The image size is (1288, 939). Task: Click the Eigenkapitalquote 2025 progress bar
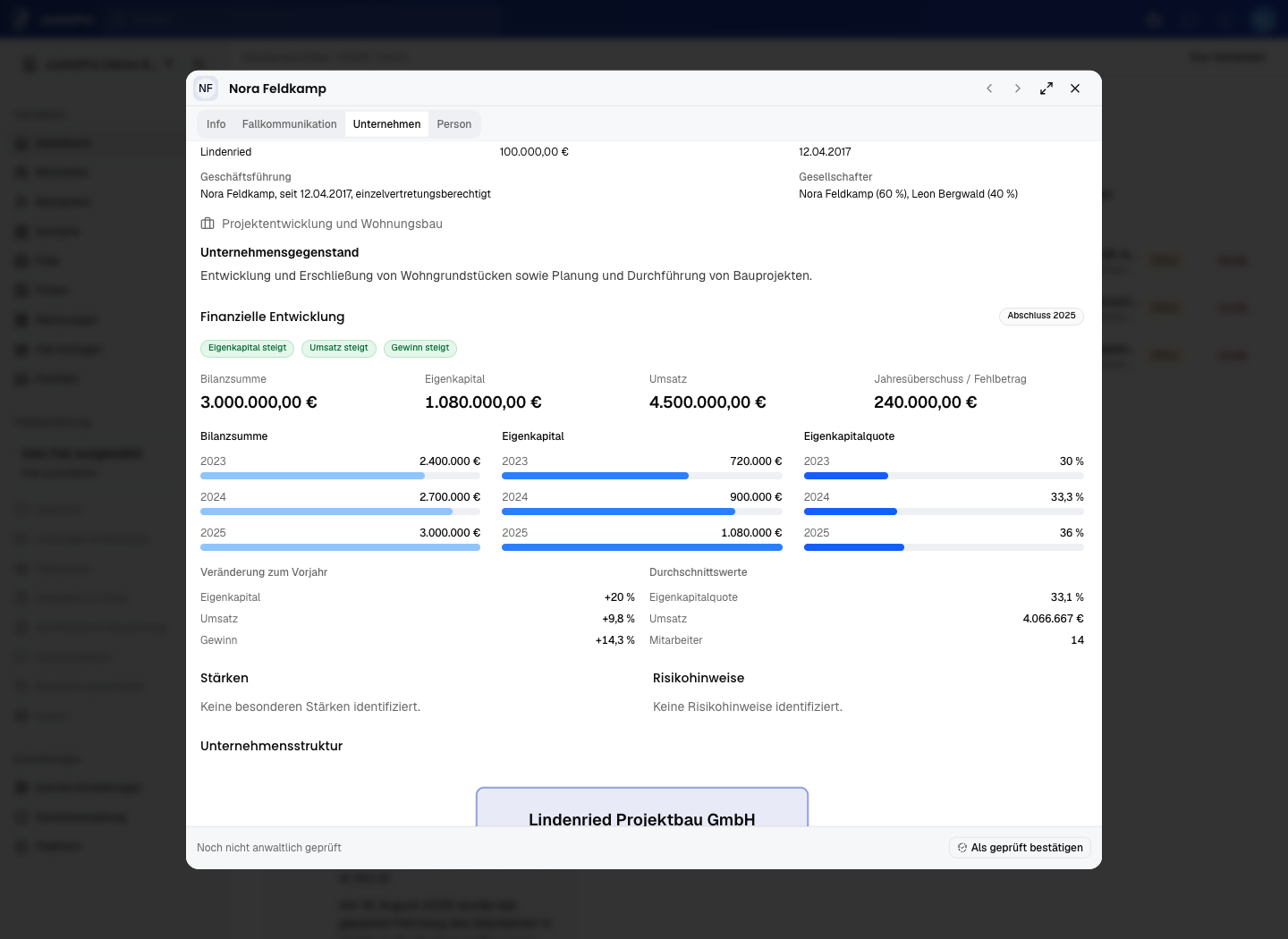point(944,547)
